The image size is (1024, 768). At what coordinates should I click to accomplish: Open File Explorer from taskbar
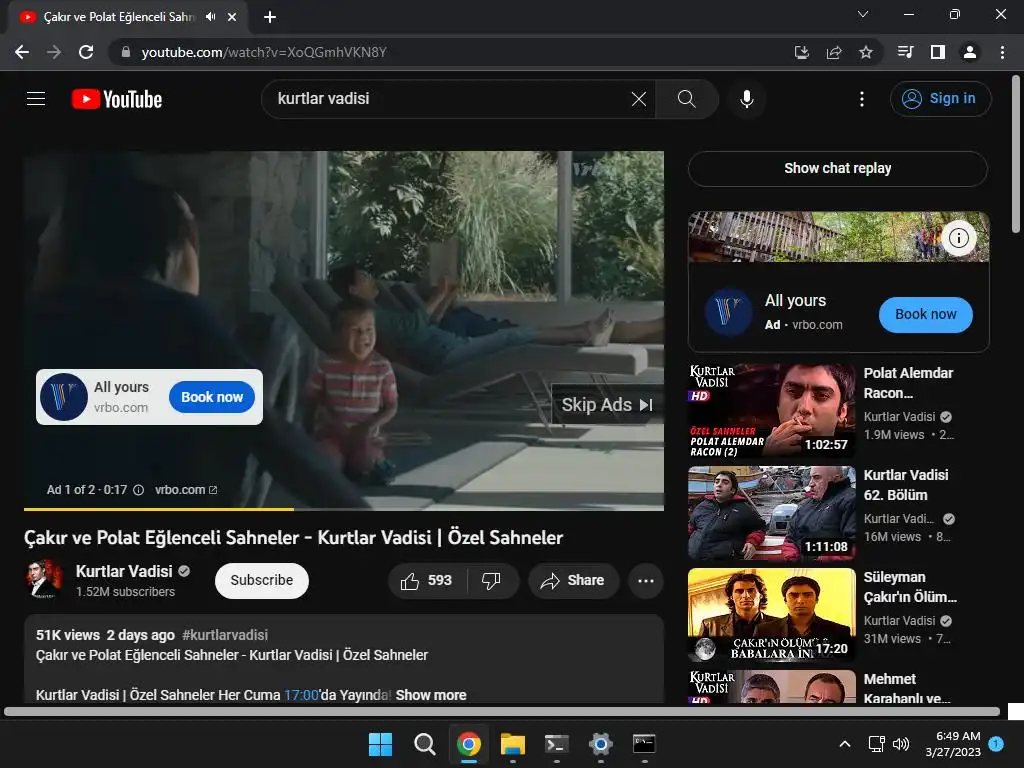(x=513, y=744)
